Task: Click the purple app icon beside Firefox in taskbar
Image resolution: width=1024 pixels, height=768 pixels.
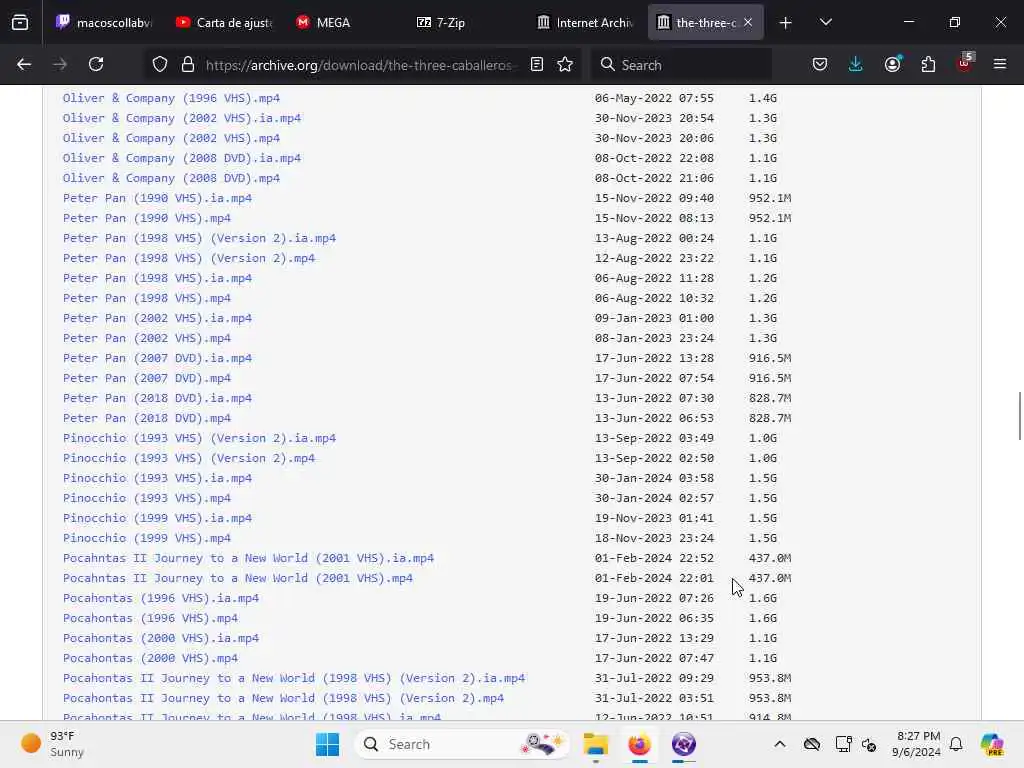Action: point(683,744)
